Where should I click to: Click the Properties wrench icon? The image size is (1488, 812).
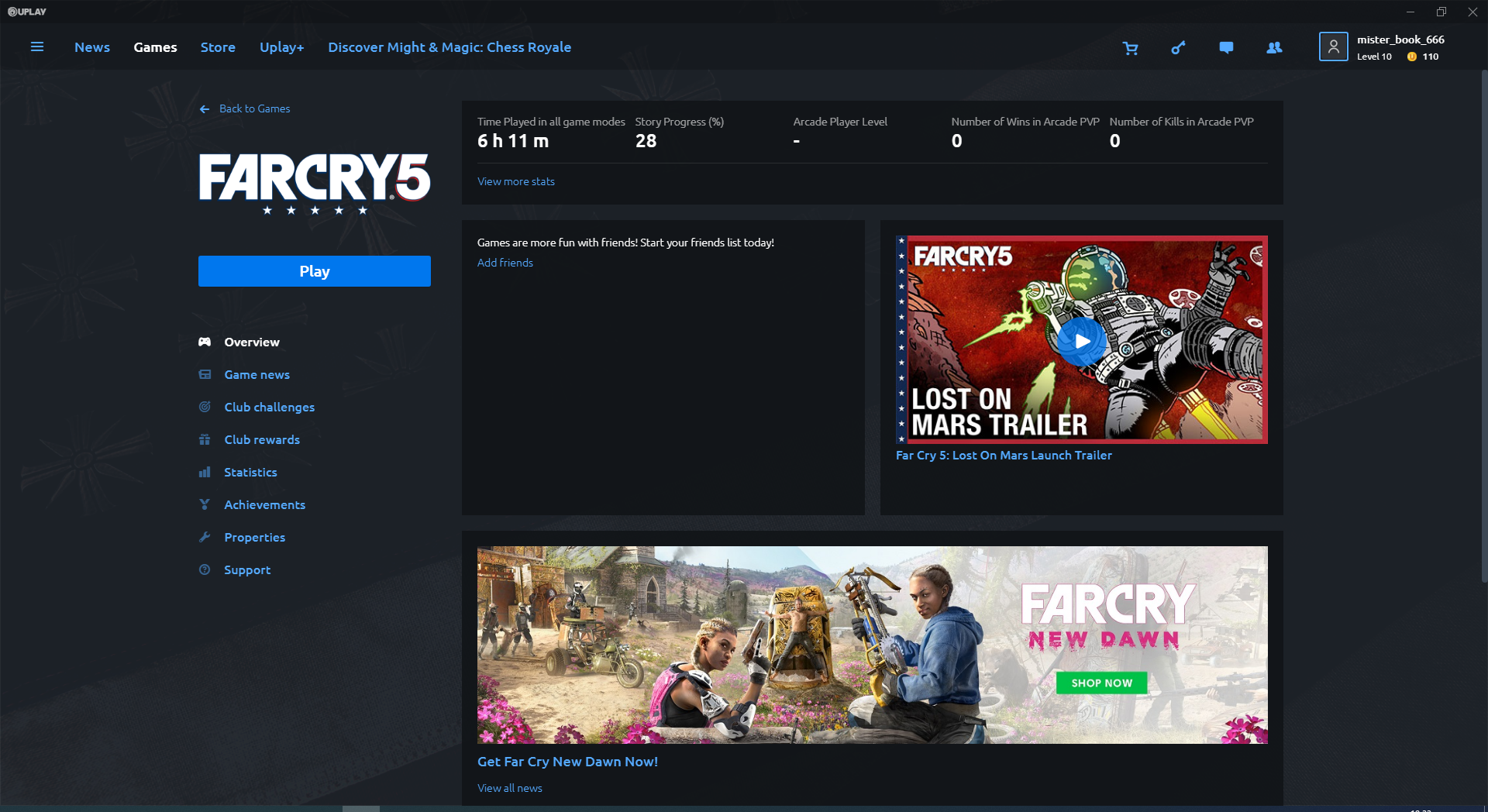click(x=205, y=537)
